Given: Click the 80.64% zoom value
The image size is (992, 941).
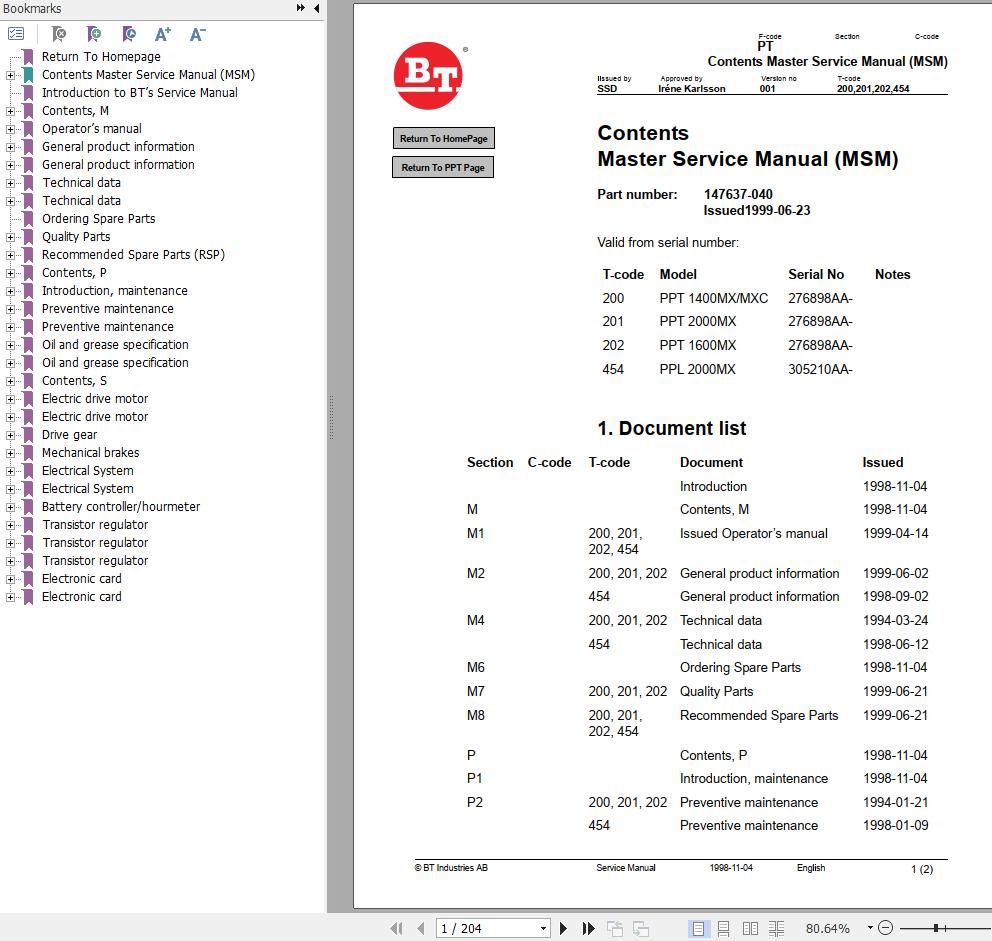Looking at the screenshot, I should (x=828, y=928).
